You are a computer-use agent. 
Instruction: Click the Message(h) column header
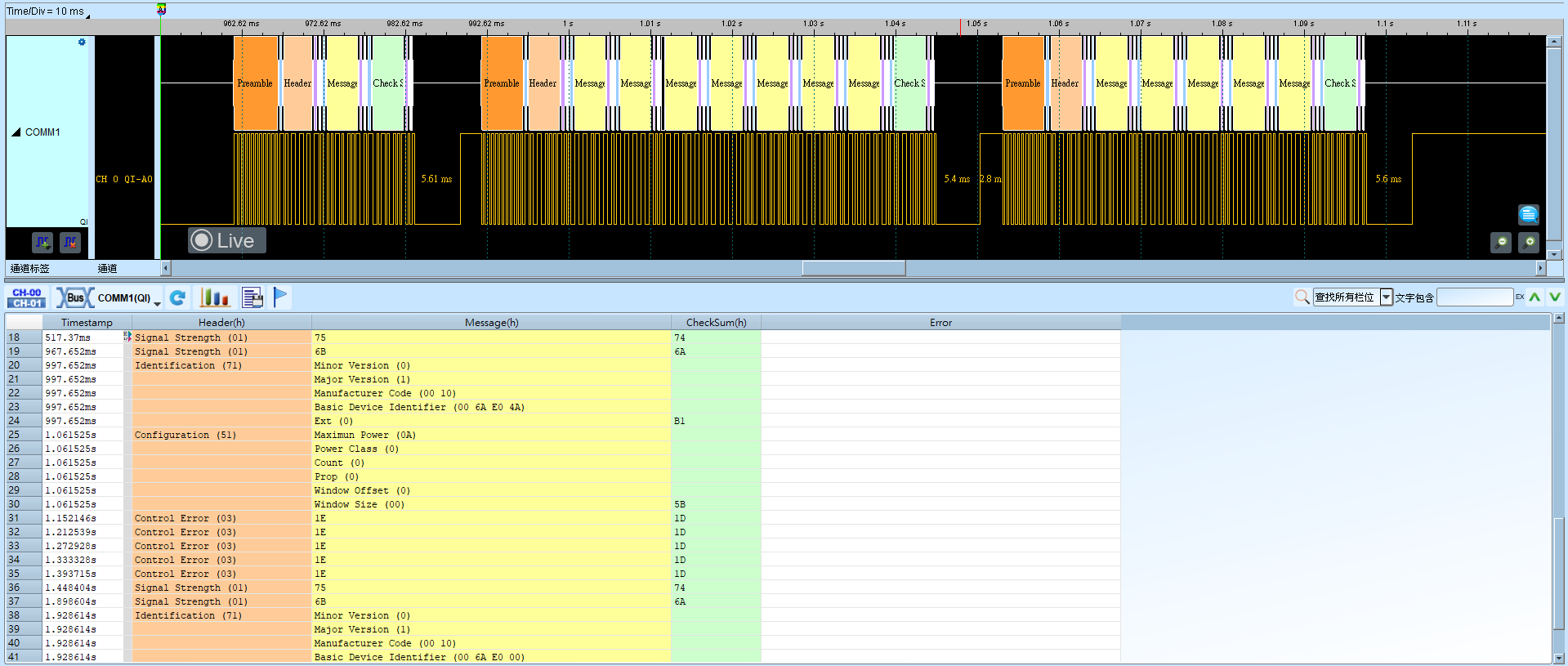click(491, 323)
